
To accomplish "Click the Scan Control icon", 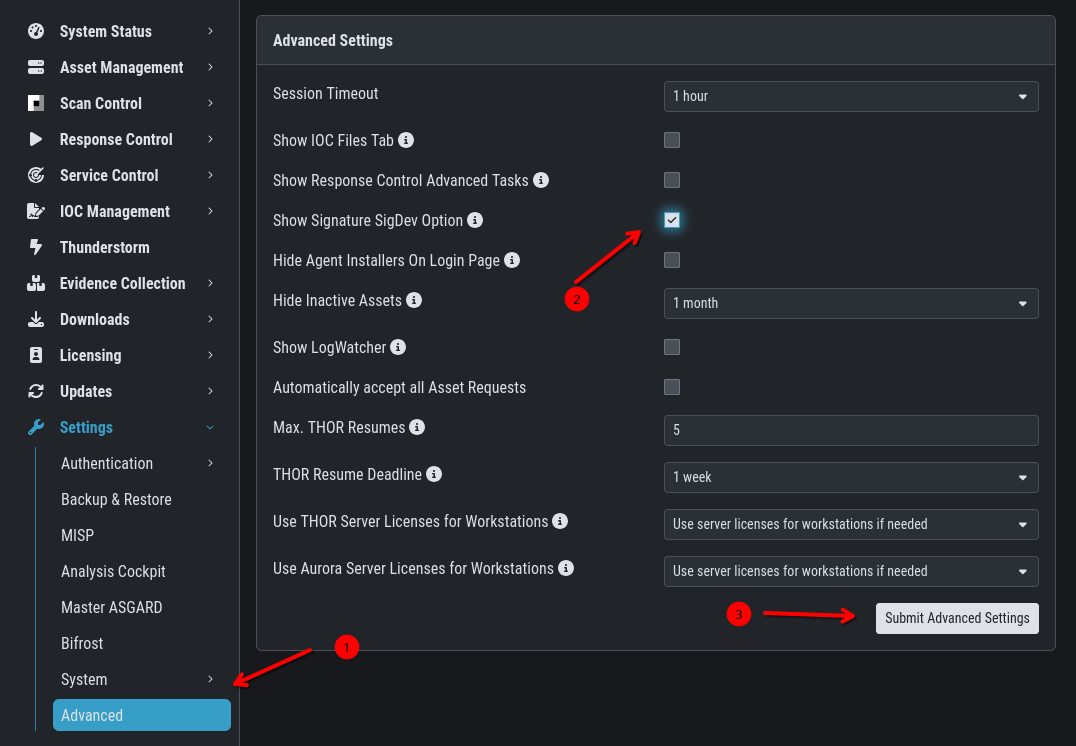I will tap(36, 103).
